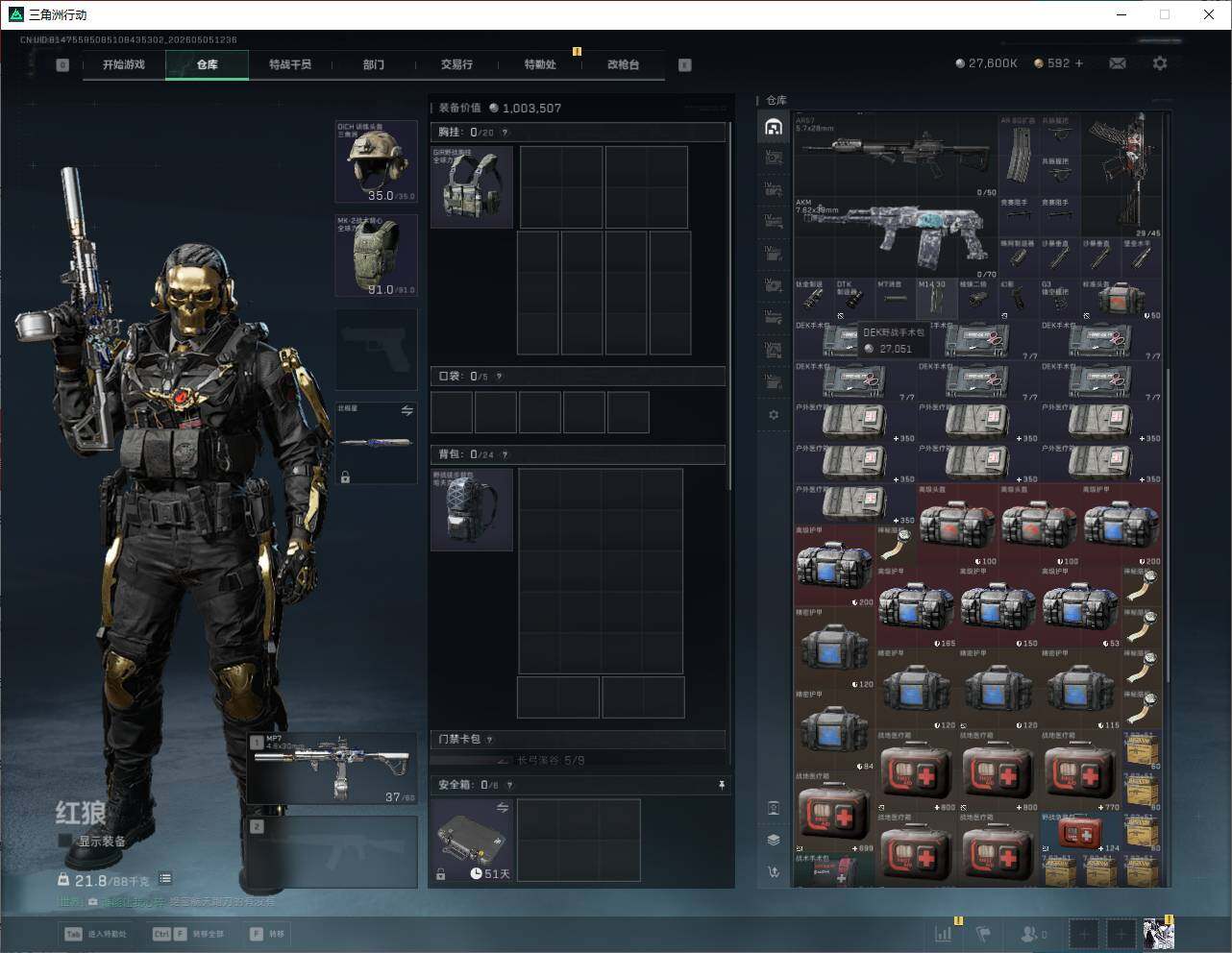Open the 特勤处 tab
The height and width of the screenshot is (953, 1232).
540,64
